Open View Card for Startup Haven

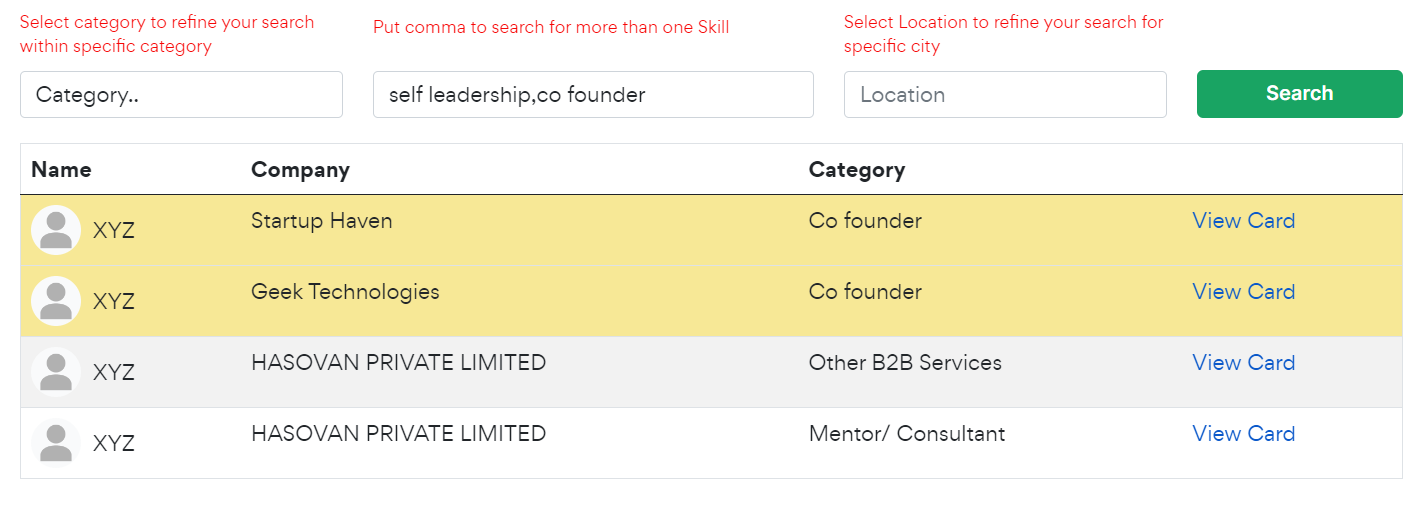coord(1243,221)
